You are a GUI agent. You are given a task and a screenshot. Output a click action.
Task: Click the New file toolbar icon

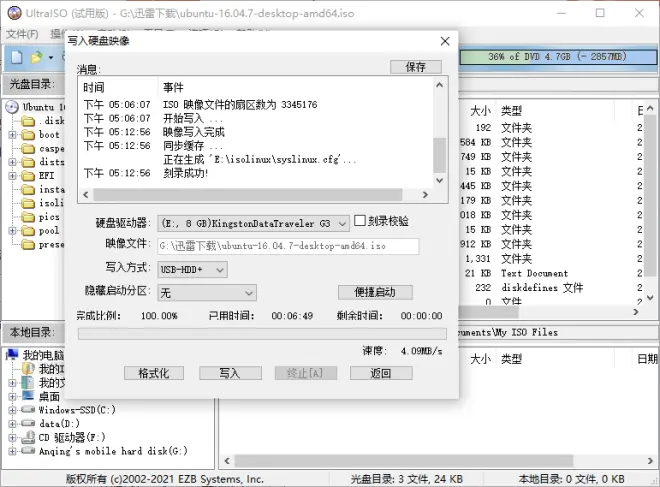16,57
